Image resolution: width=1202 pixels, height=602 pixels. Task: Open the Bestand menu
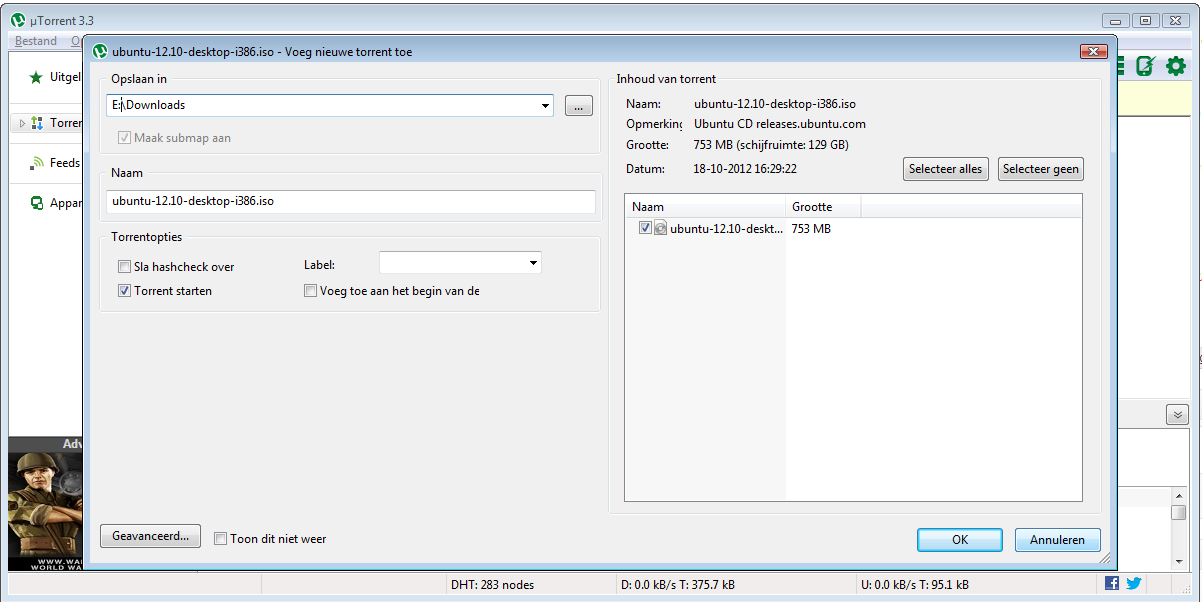tap(36, 41)
